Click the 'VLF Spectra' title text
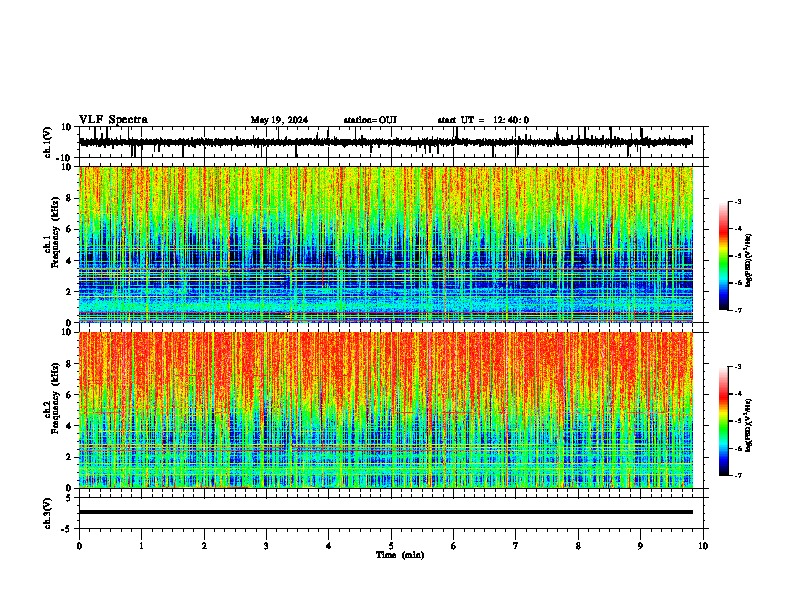792x612 pixels. (113, 120)
